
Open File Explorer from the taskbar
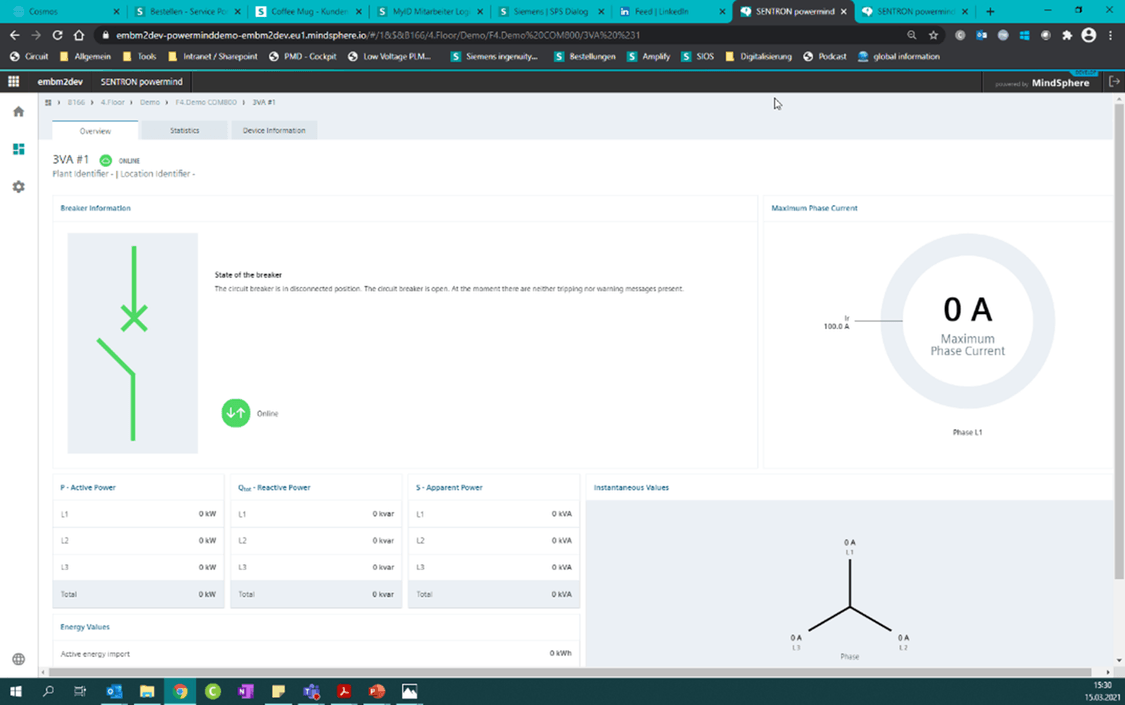point(147,691)
